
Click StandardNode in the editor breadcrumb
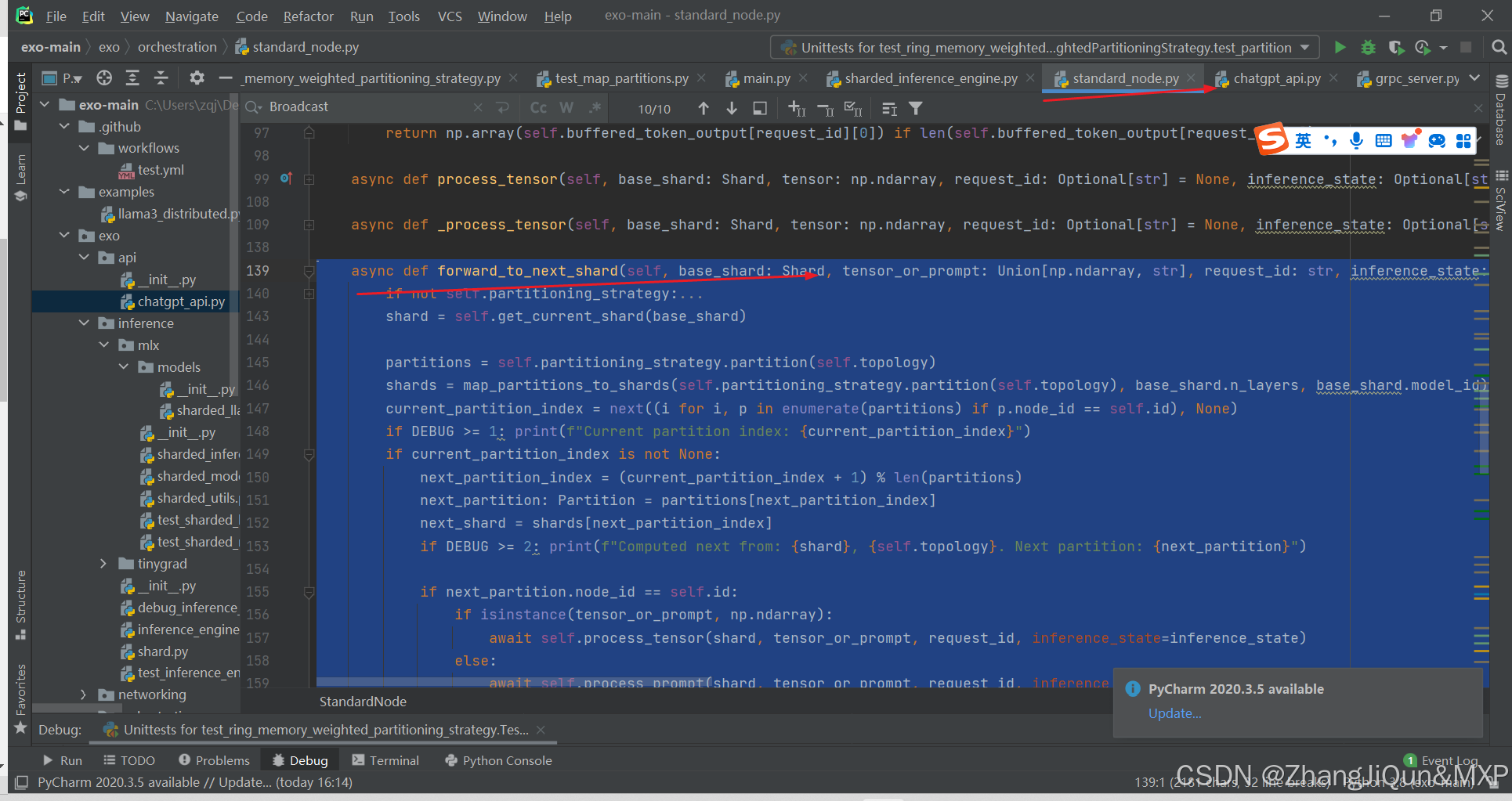[x=363, y=702]
